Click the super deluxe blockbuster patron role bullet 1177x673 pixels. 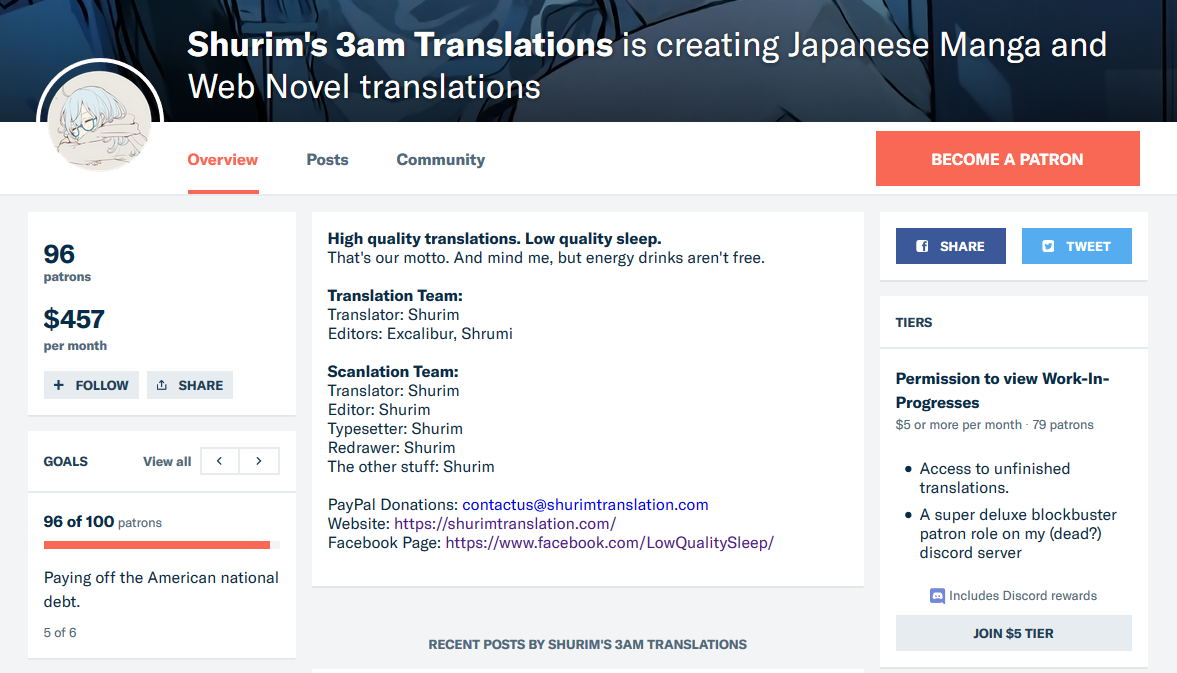coord(1018,533)
